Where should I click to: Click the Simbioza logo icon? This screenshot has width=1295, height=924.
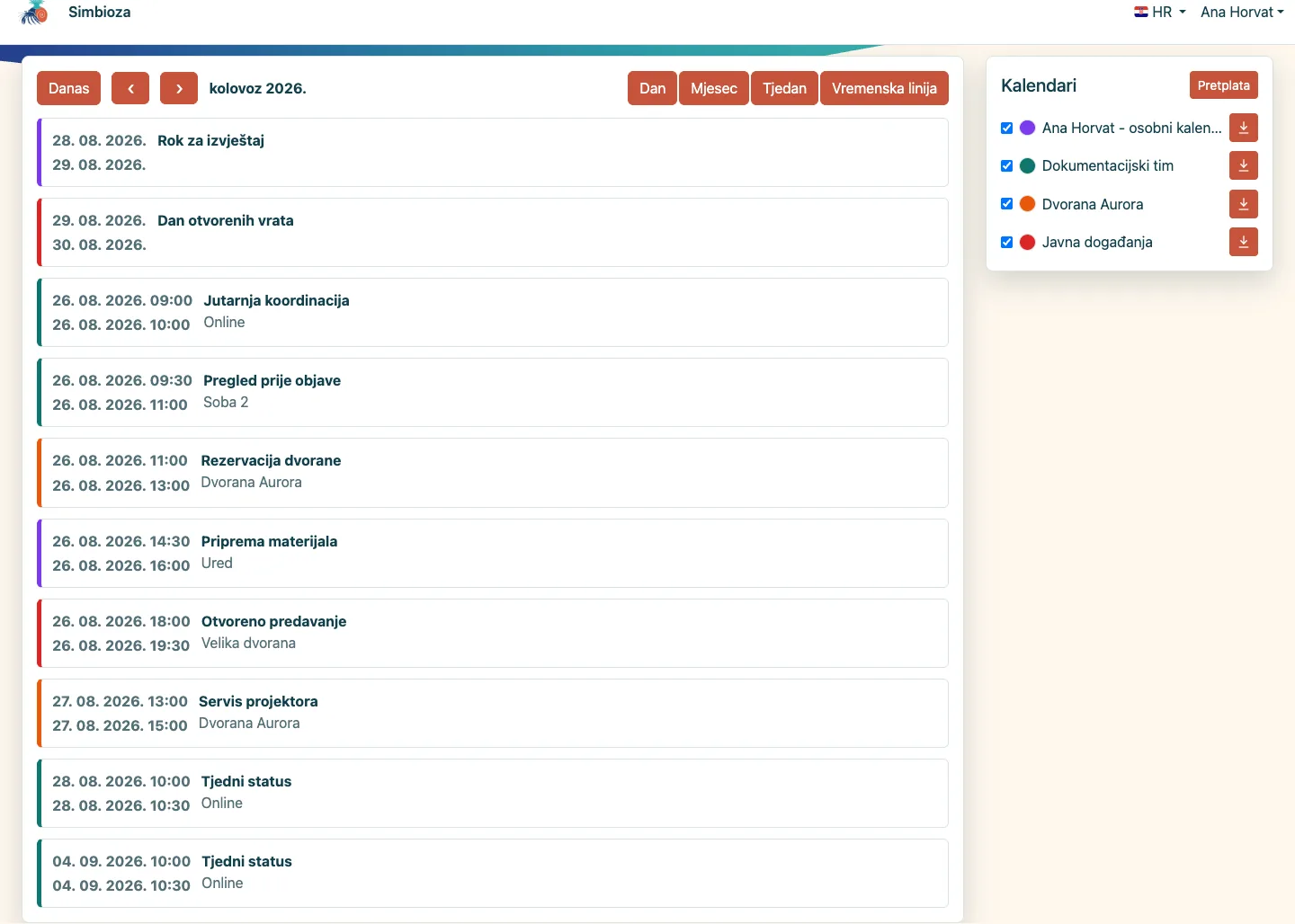coord(34,13)
